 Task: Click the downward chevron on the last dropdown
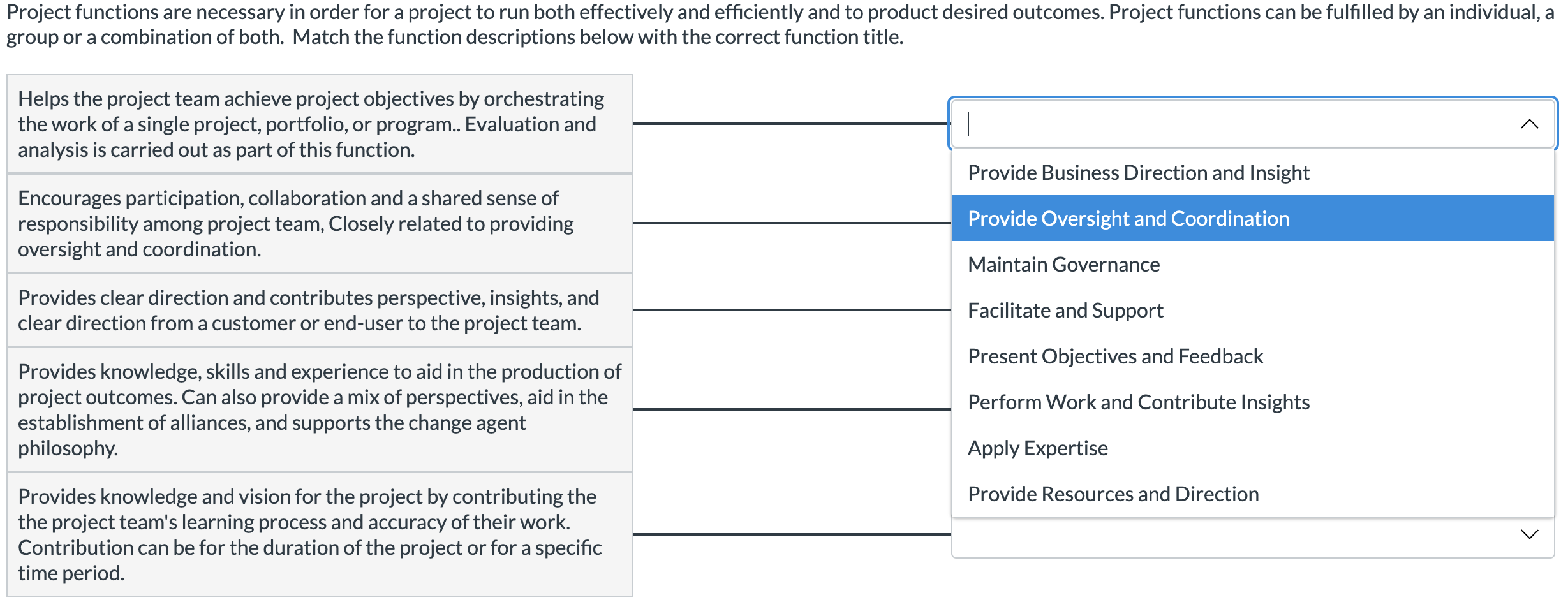(x=1530, y=535)
